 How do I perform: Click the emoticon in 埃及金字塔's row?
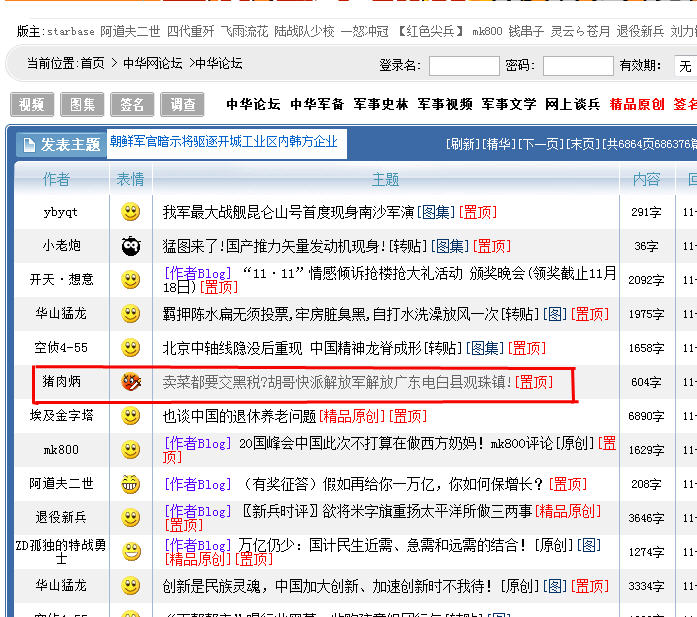point(130,416)
